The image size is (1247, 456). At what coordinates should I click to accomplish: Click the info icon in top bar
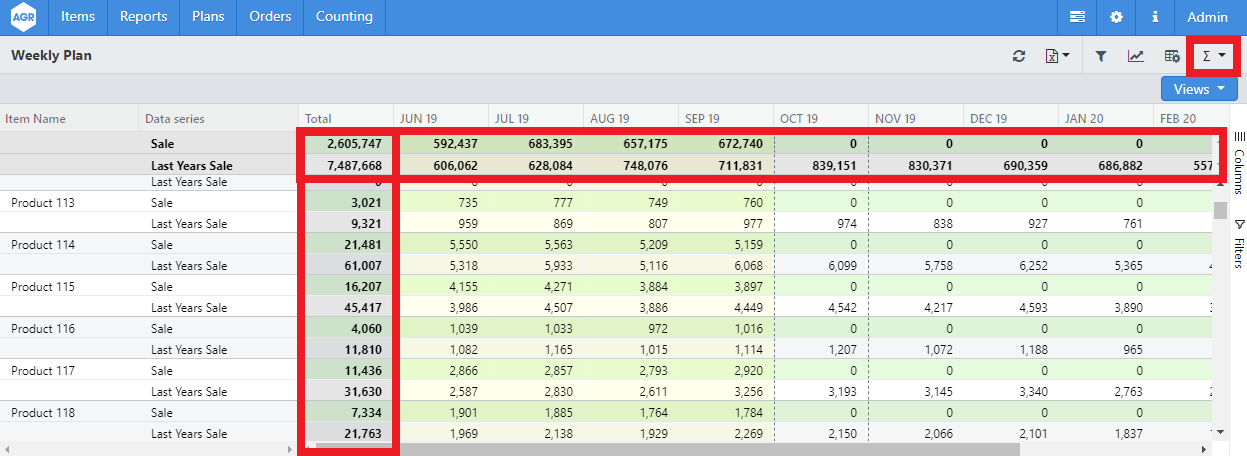point(1155,17)
